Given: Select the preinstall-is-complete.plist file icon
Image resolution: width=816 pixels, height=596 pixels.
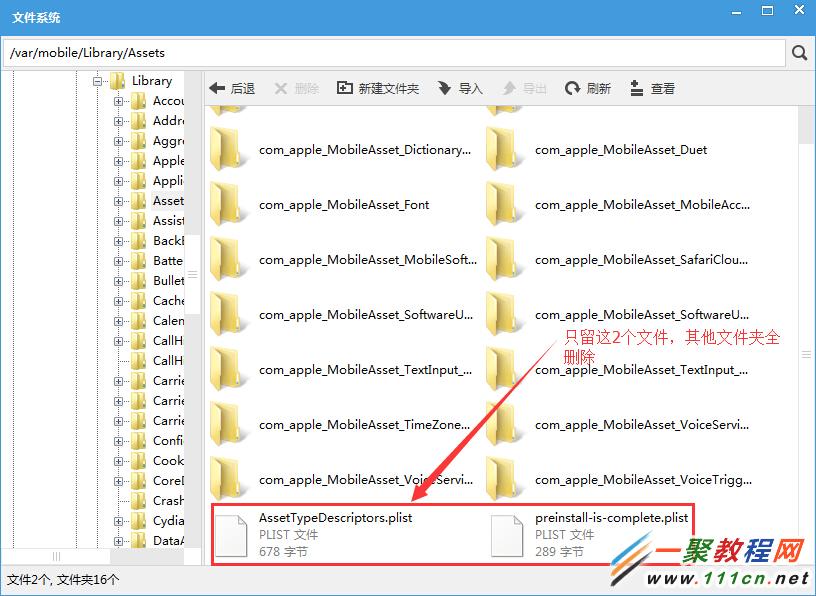Looking at the screenshot, I should [507, 536].
